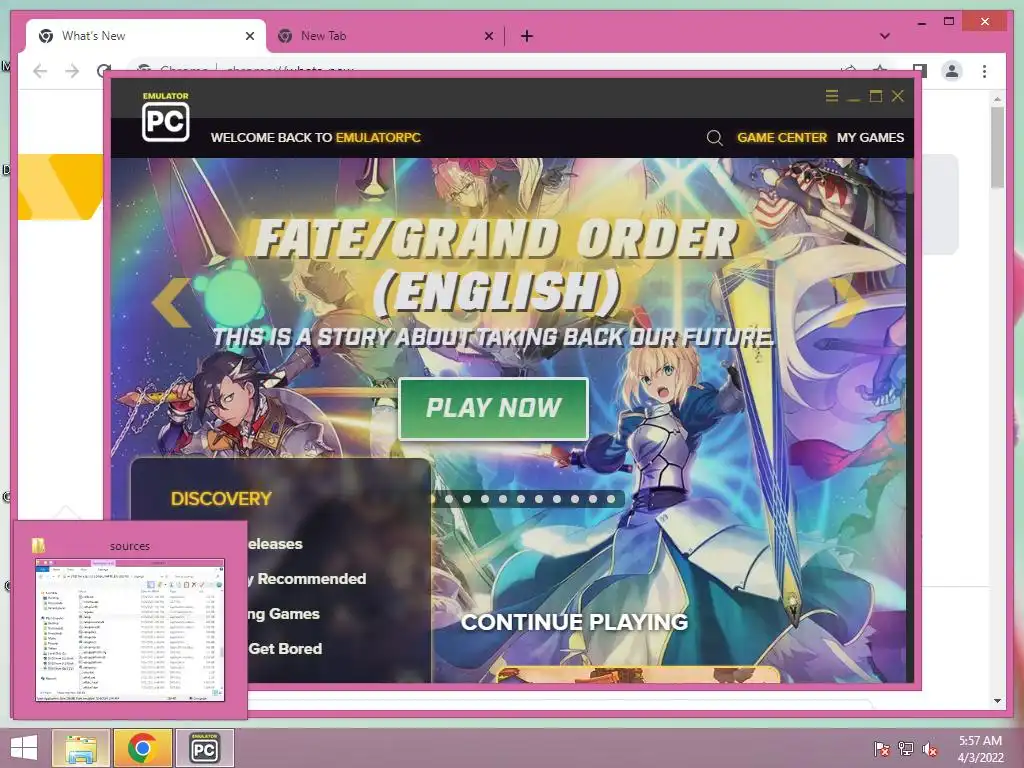Switch to the What's New tab
1024x768 pixels.
146,36
